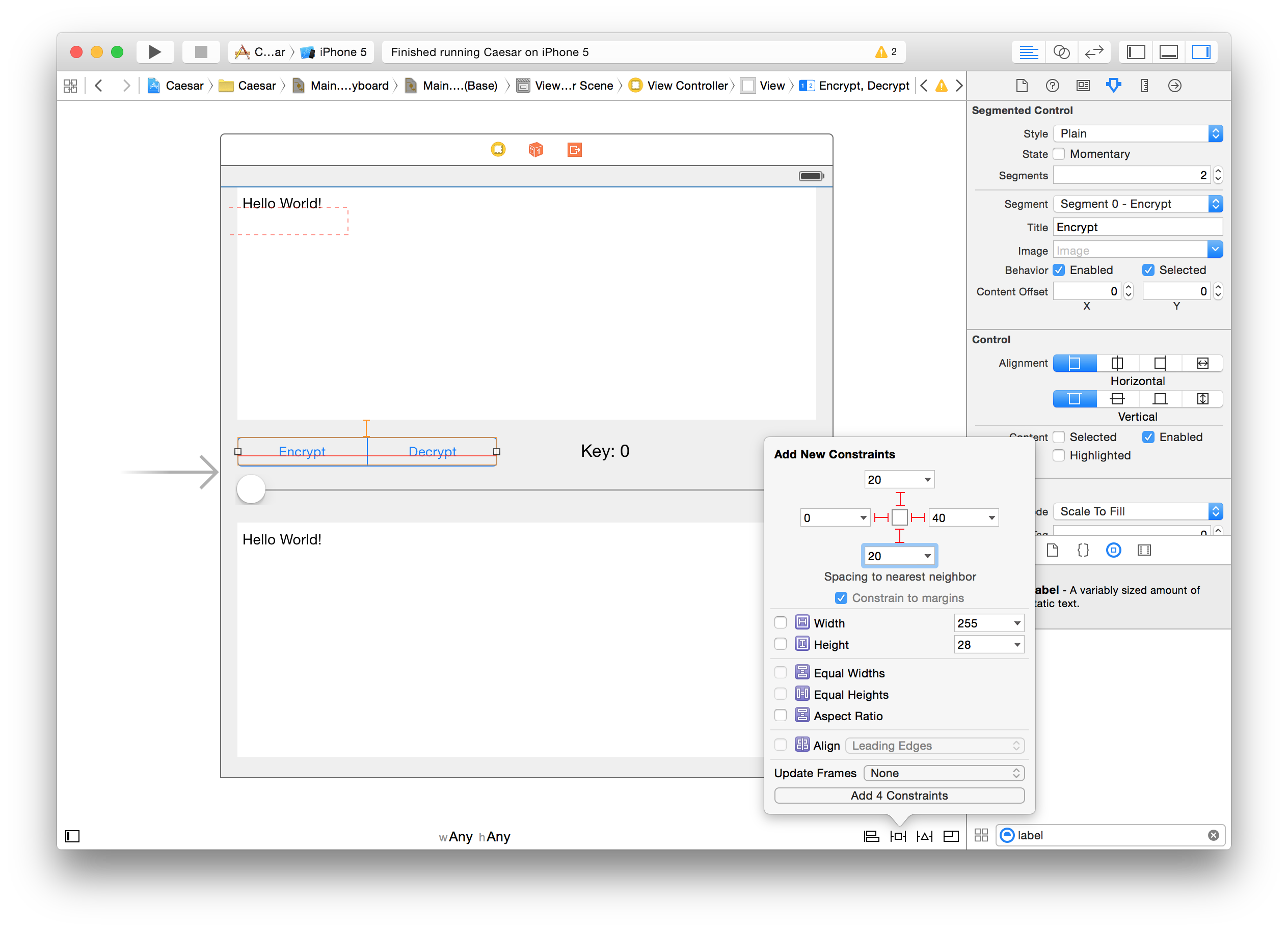
Task: Toggle the Navigator pane
Action: coord(1136,52)
